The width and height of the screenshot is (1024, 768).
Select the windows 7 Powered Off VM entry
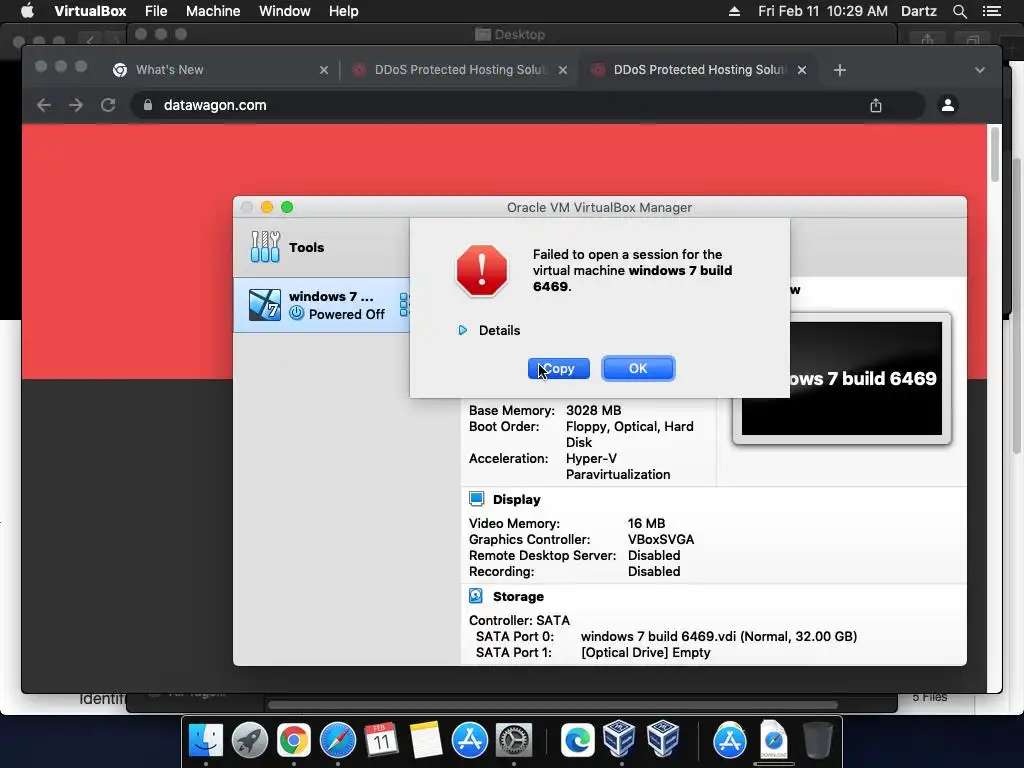[x=323, y=305]
